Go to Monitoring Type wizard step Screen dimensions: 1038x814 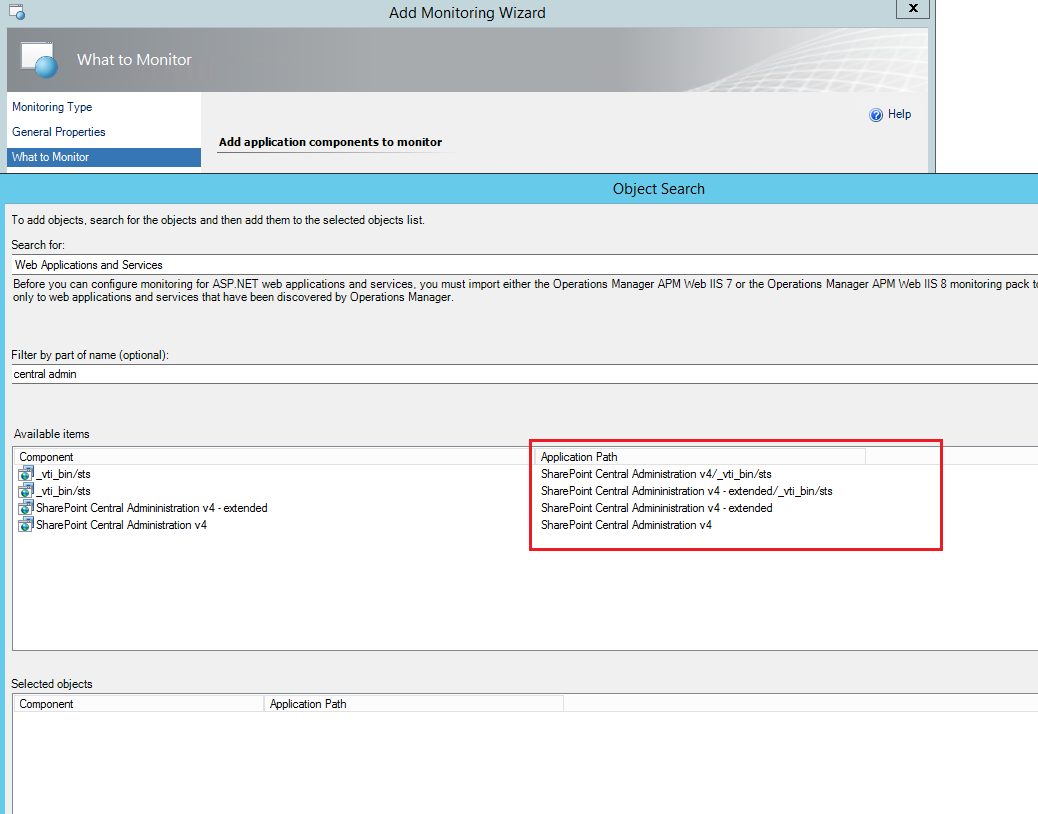[x=52, y=107]
